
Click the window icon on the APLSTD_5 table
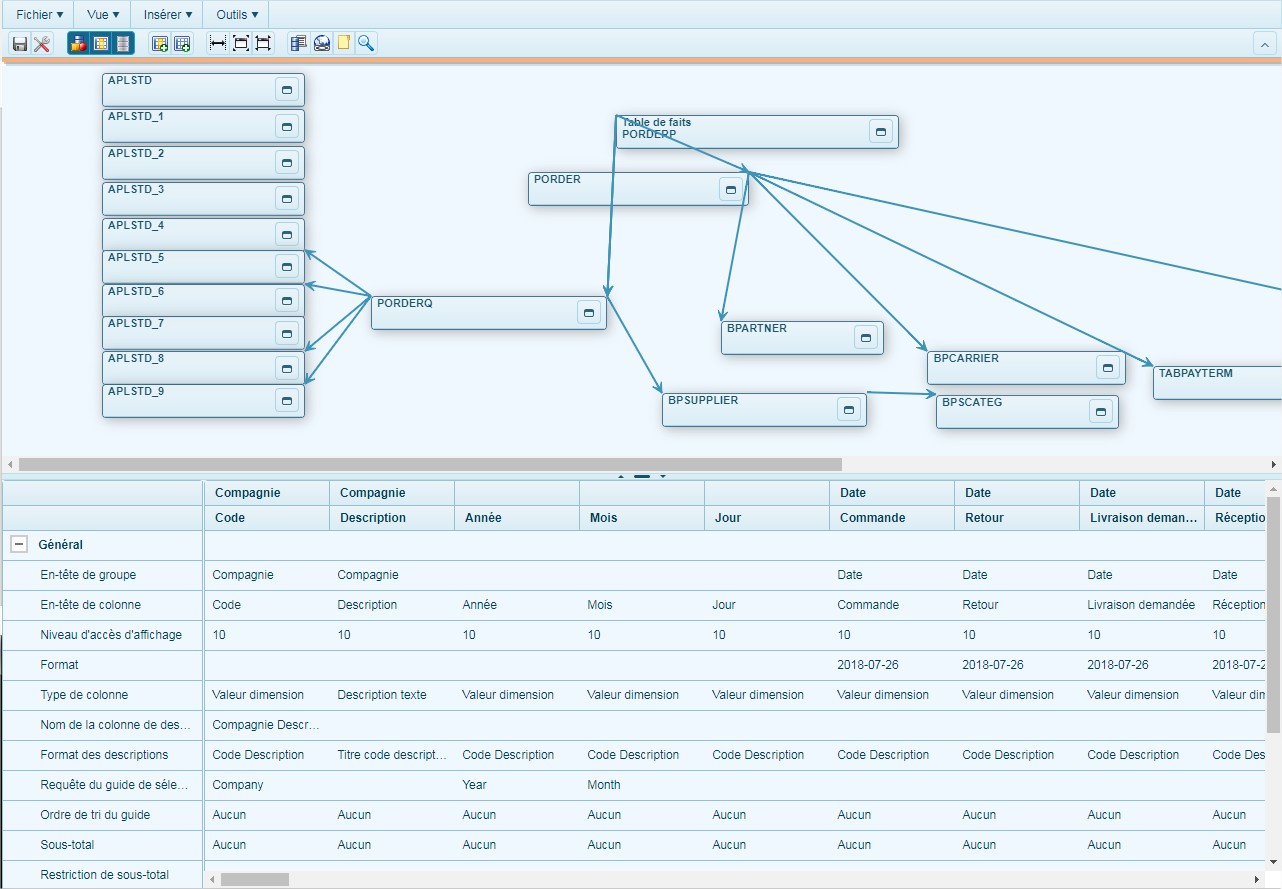click(x=287, y=267)
